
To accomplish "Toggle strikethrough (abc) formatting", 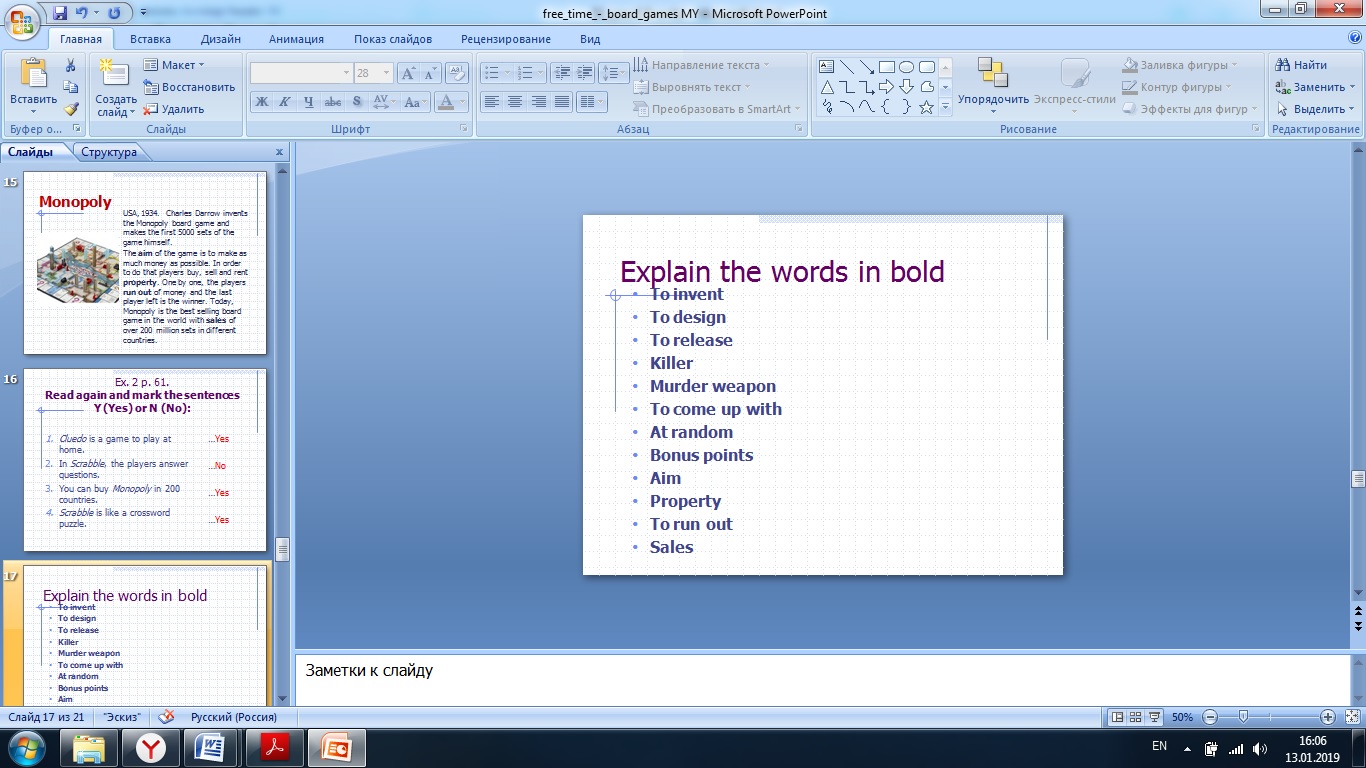I will [333, 102].
